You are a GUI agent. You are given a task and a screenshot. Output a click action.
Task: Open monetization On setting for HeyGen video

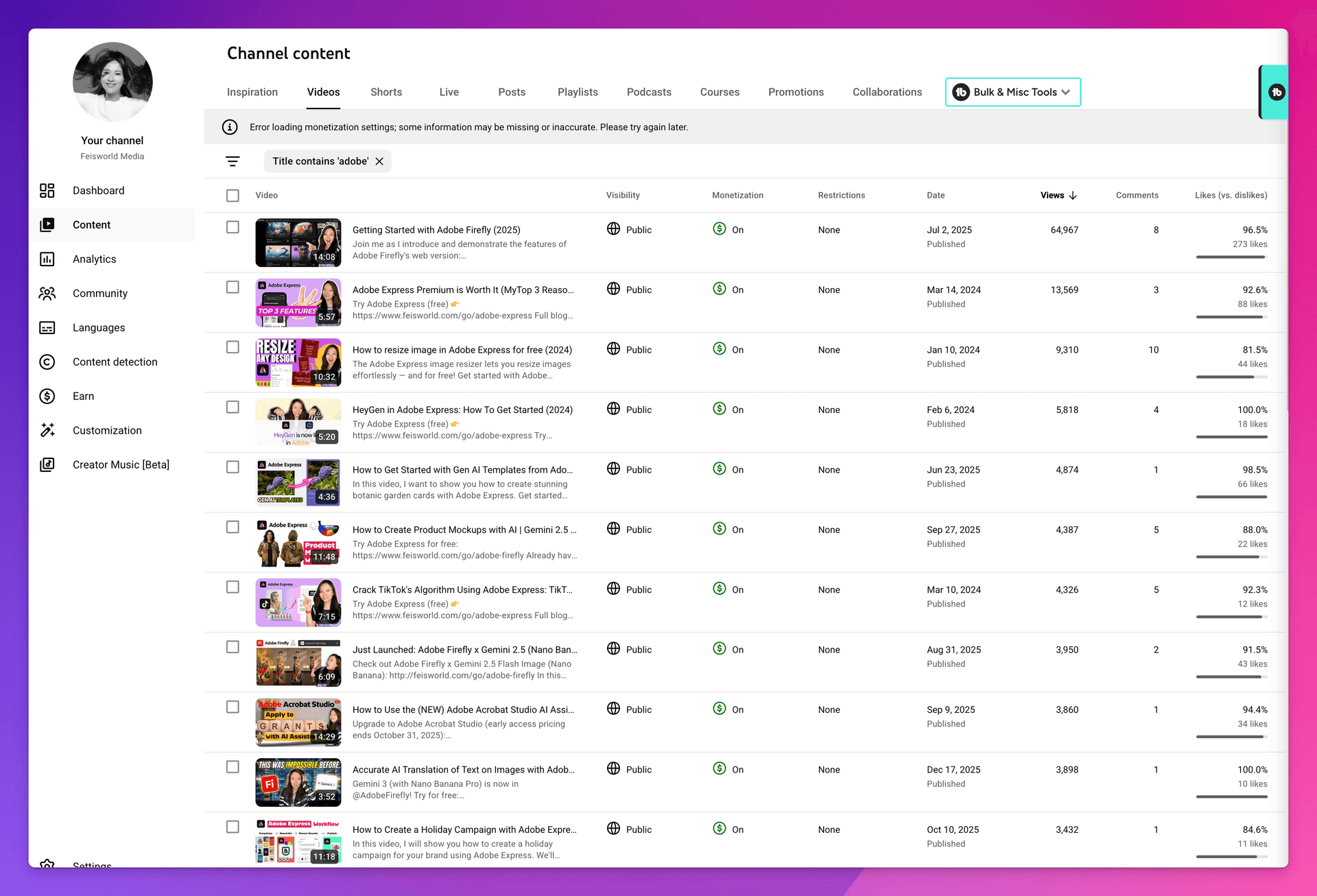tap(728, 410)
